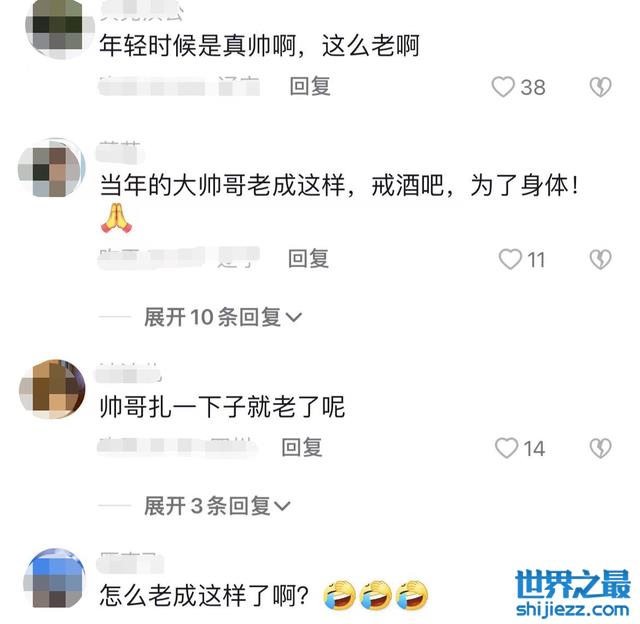Viewport: 640px width, 624px height.
Task: Expand 展开10条回复 replies
Action: coord(222,317)
